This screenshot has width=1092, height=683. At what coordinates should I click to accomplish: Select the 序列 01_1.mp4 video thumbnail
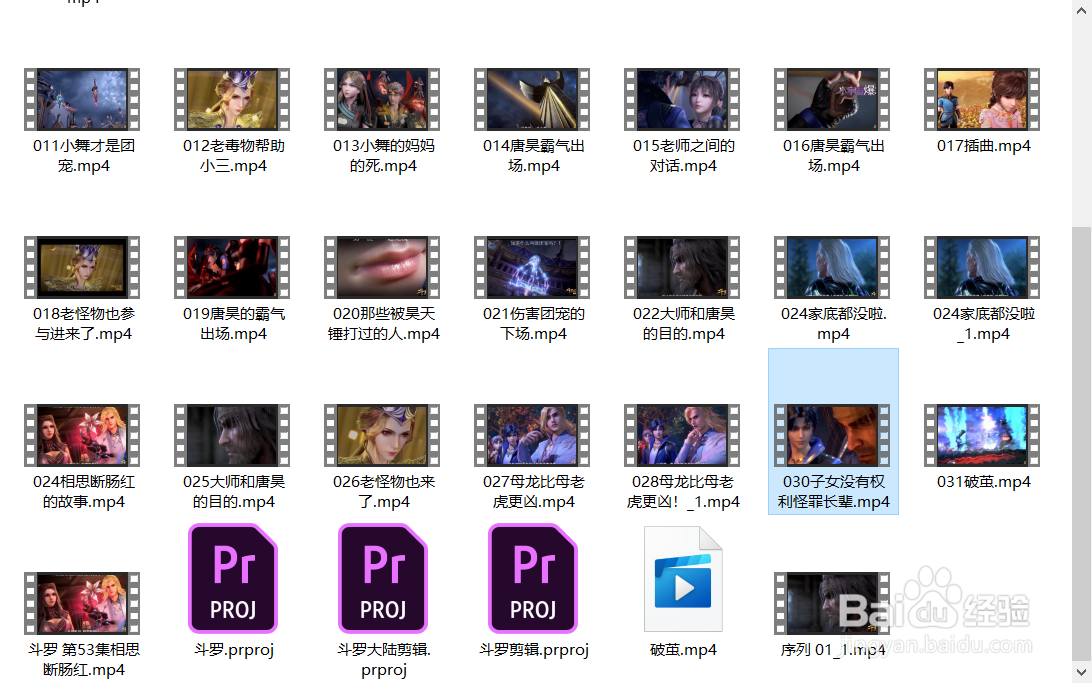click(832, 604)
